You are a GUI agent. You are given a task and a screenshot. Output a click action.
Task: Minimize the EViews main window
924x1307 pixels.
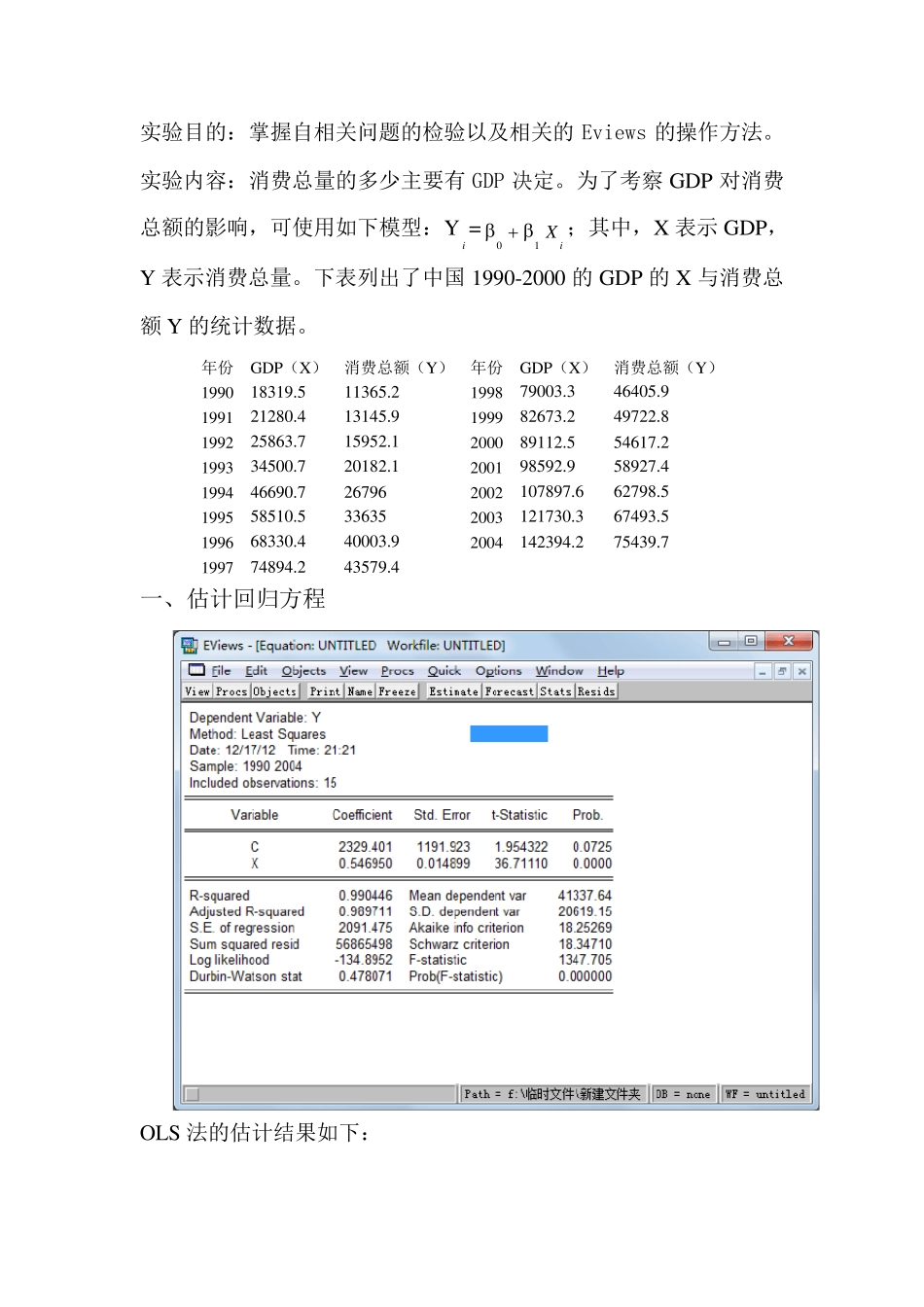(x=725, y=642)
